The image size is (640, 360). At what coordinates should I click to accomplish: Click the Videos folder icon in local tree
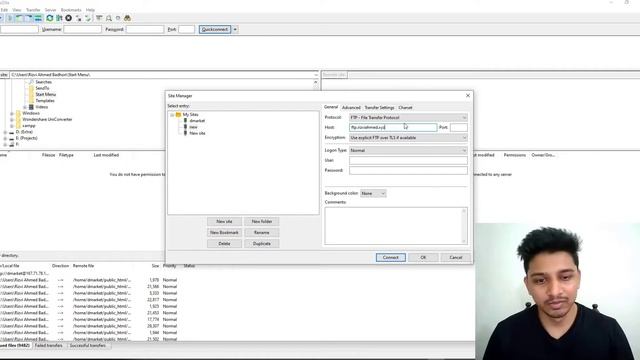coord(31,107)
